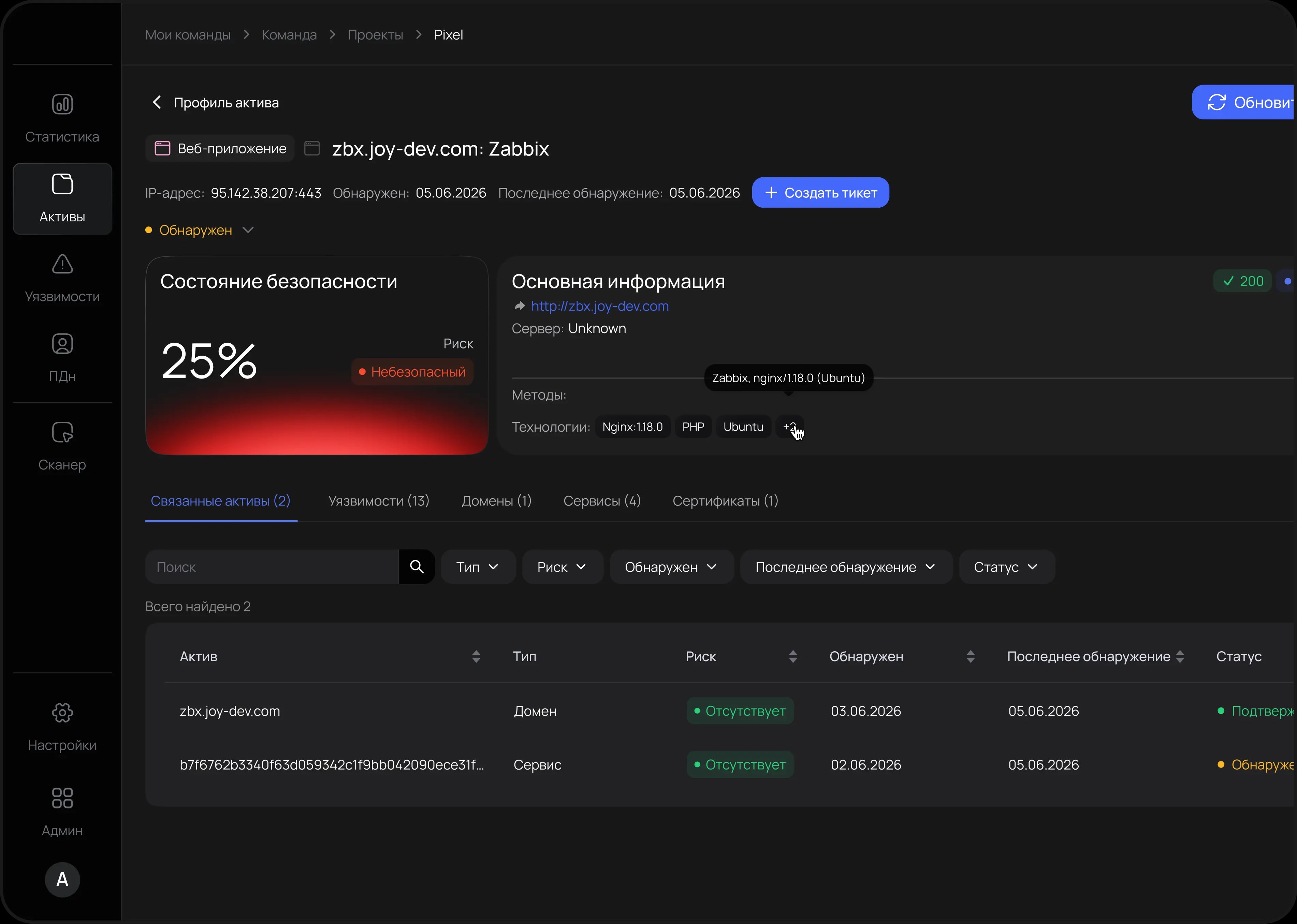The image size is (1297, 924).
Task: Click the Pixel breadcrumb
Action: [x=449, y=35]
